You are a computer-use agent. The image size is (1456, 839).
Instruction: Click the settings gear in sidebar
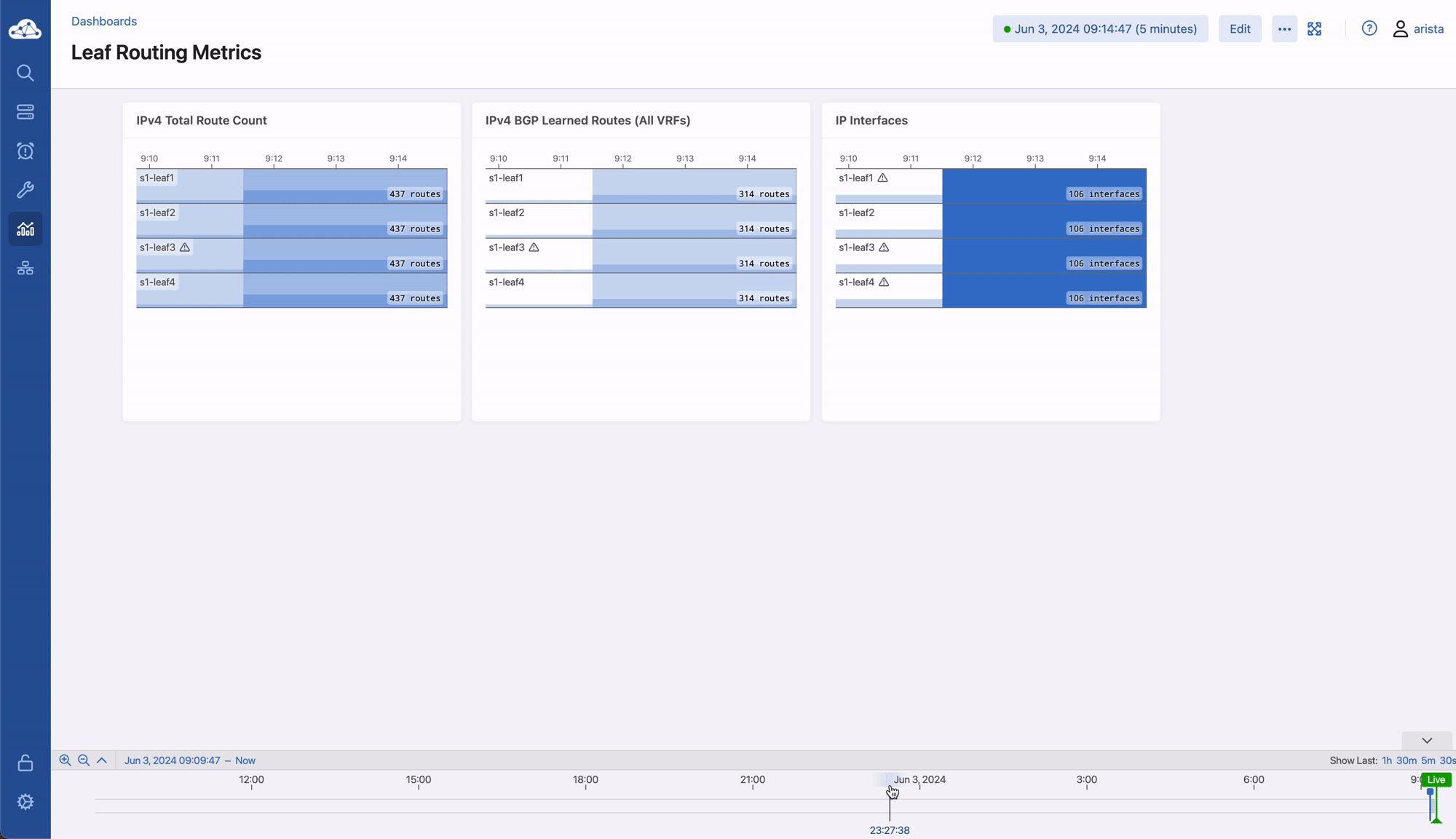[25, 802]
